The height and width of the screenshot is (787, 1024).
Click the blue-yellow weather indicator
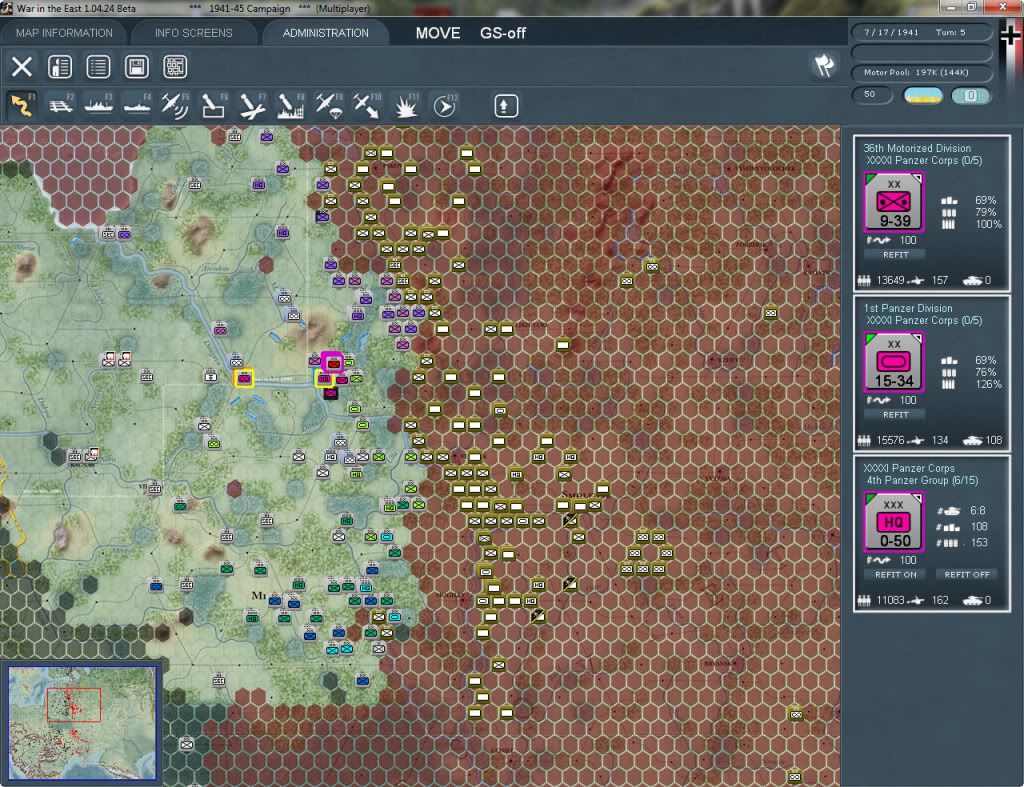tap(922, 95)
